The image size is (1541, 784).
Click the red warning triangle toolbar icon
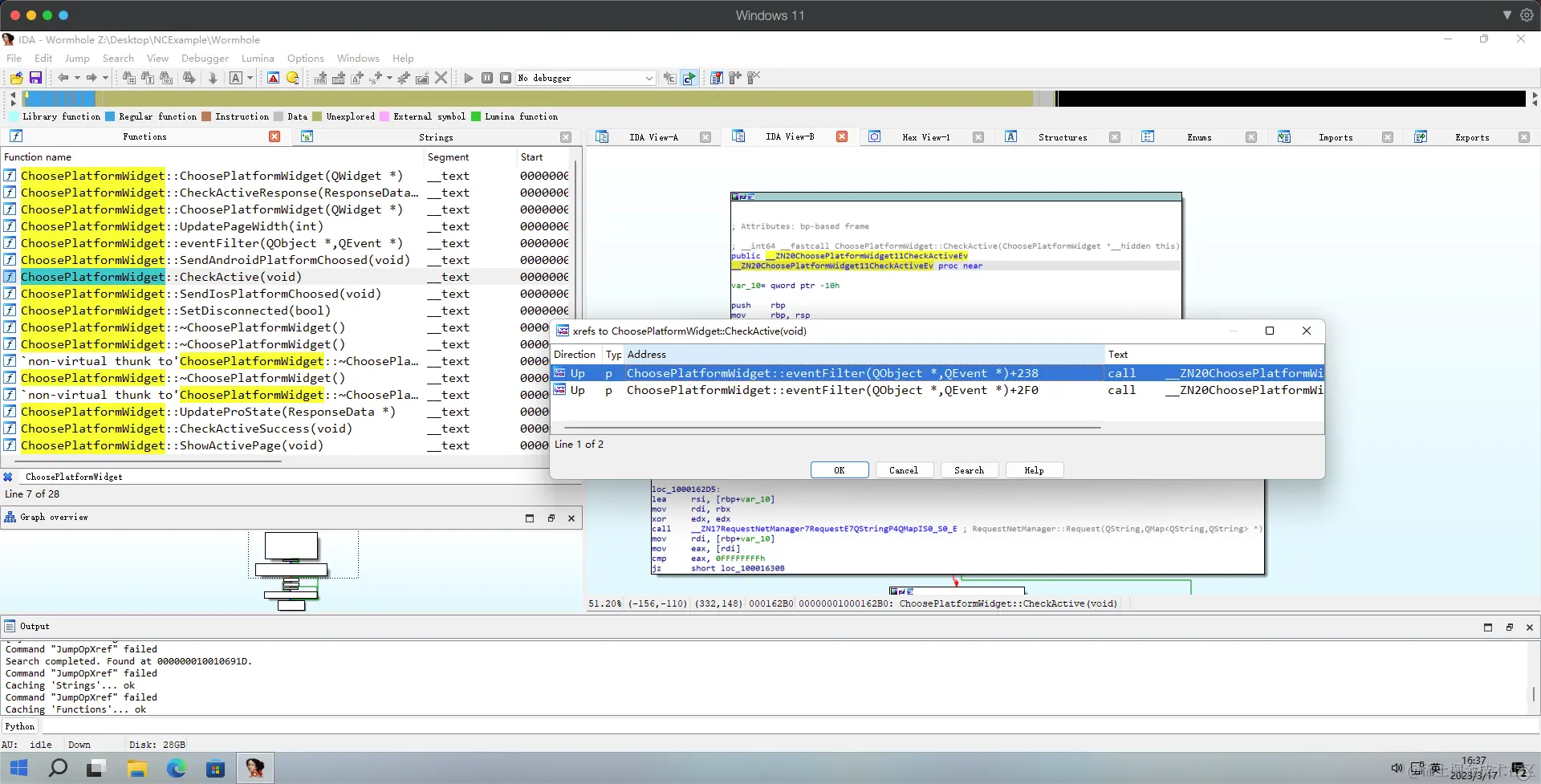[274, 78]
